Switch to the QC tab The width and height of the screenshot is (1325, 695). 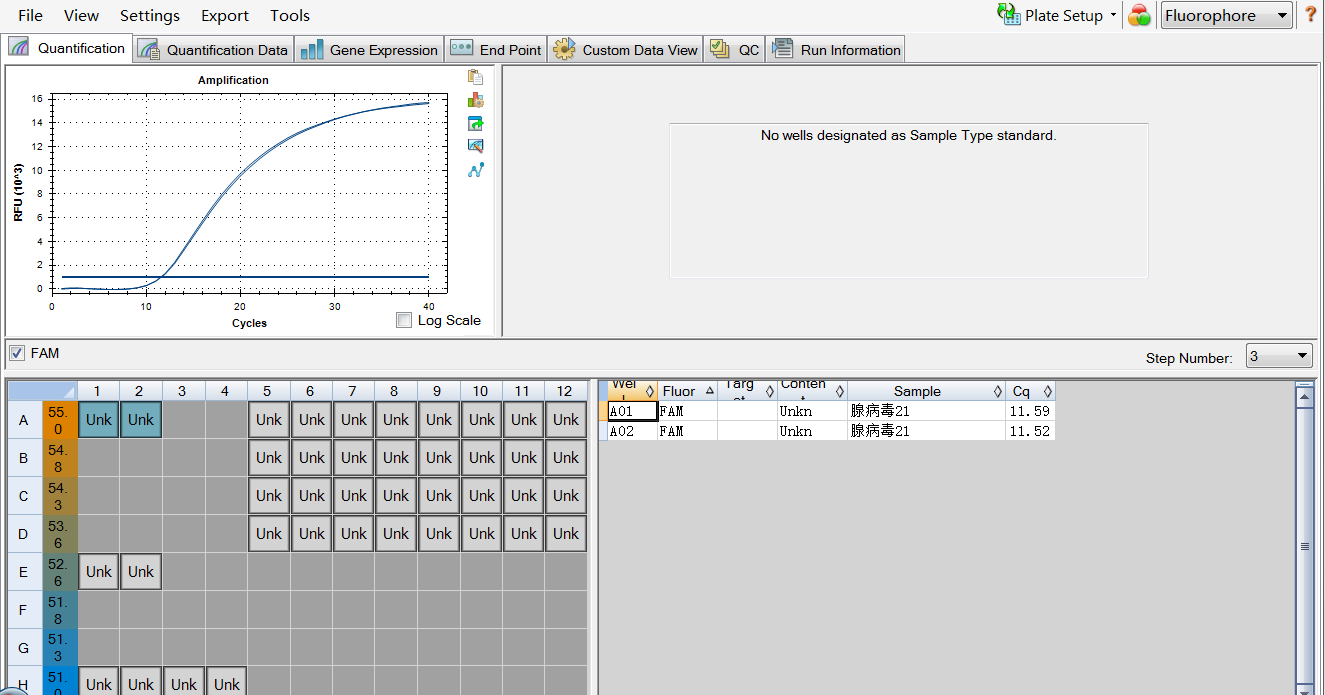pos(735,49)
